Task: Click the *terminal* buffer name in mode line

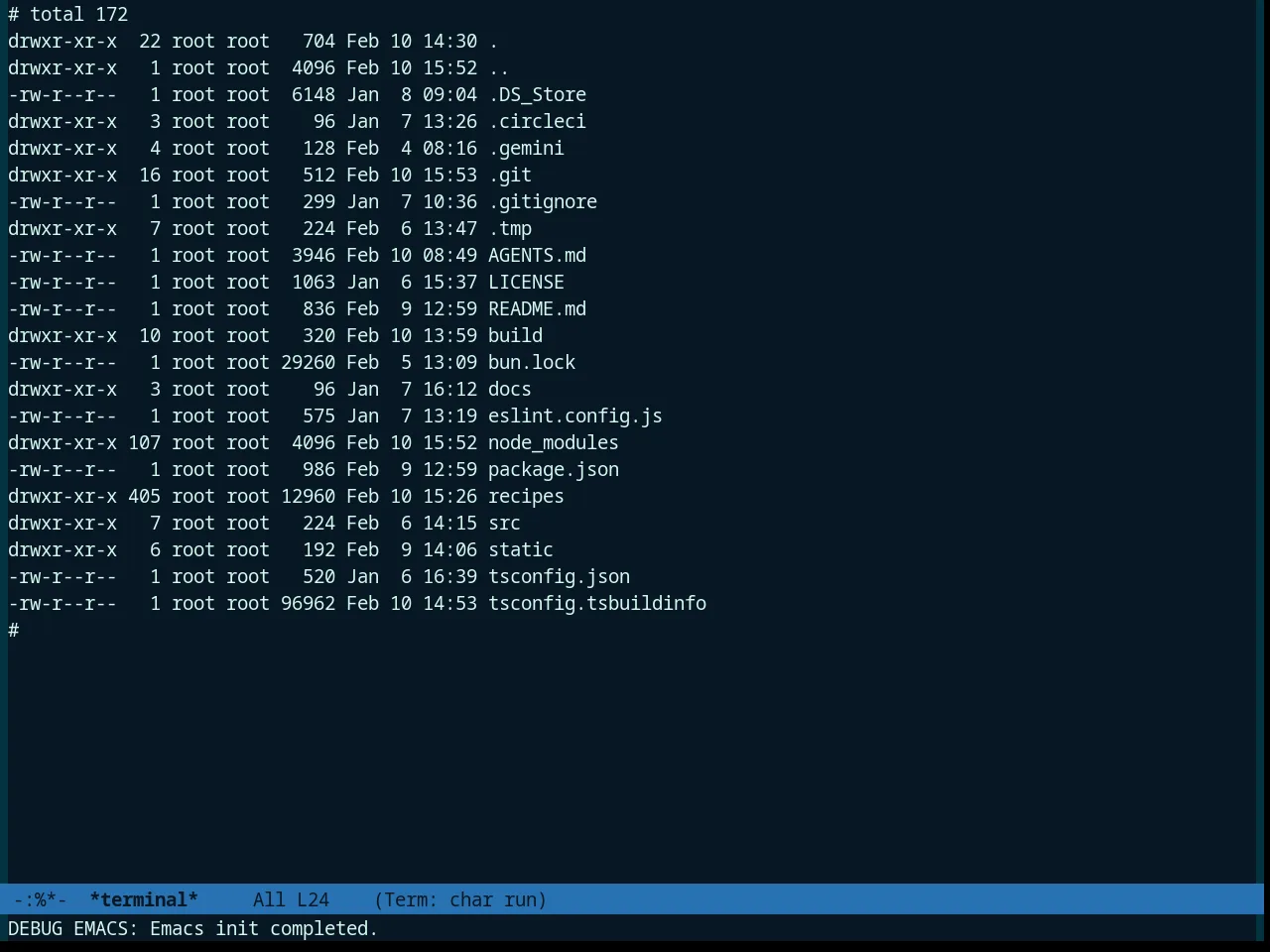Action: coord(144,899)
